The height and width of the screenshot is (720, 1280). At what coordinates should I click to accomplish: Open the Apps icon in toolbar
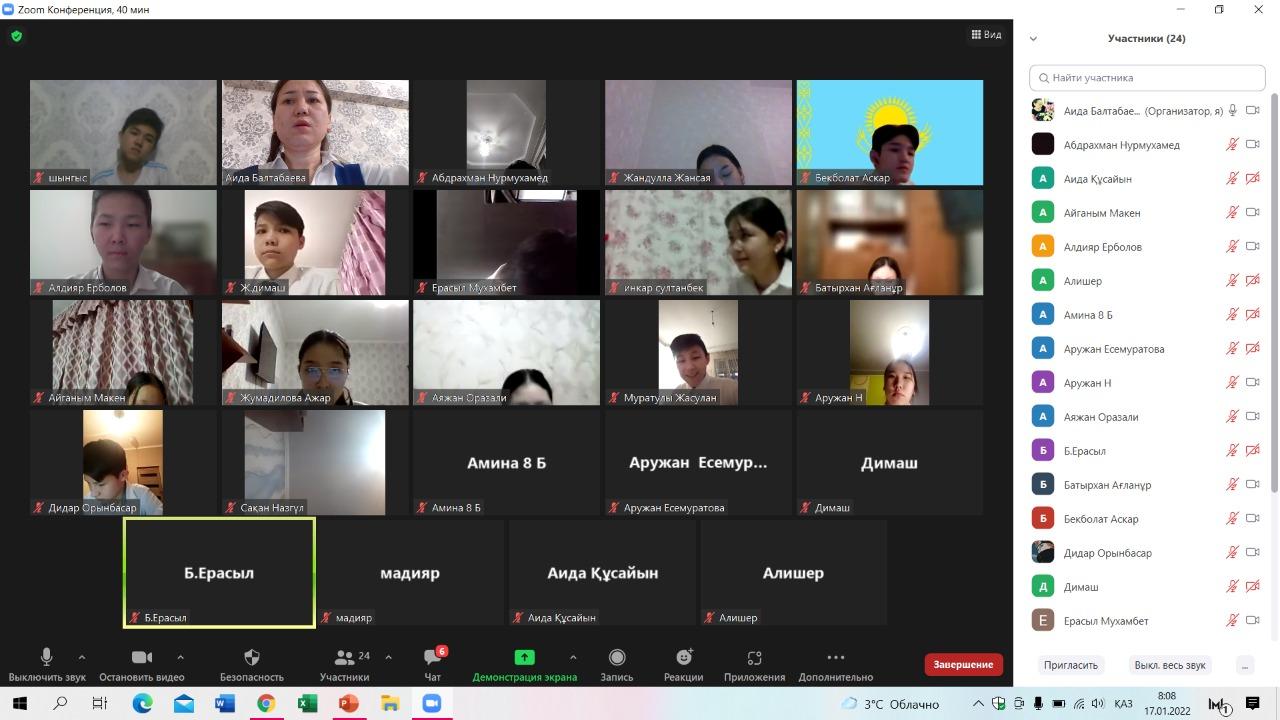pyautogui.click(x=755, y=658)
